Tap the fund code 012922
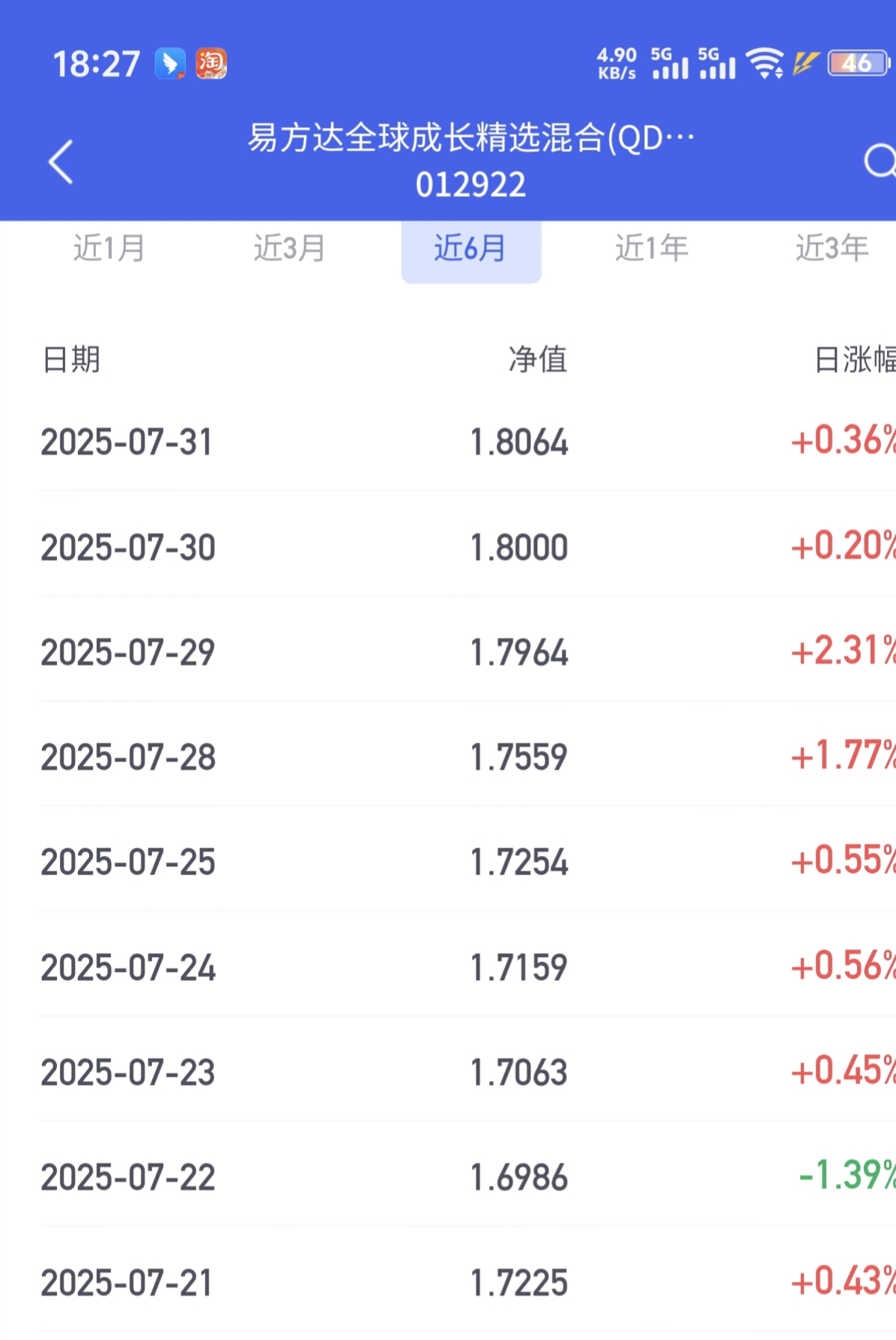Viewport: 896px width, 1340px height. [x=471, y=185]
